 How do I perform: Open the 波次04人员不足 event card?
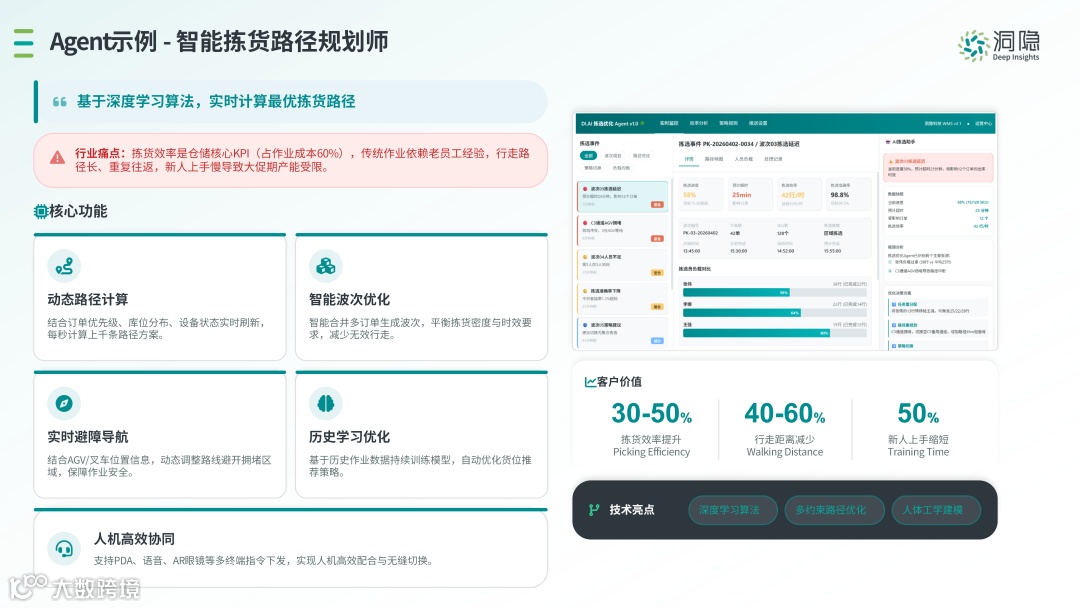click(623, 264)
